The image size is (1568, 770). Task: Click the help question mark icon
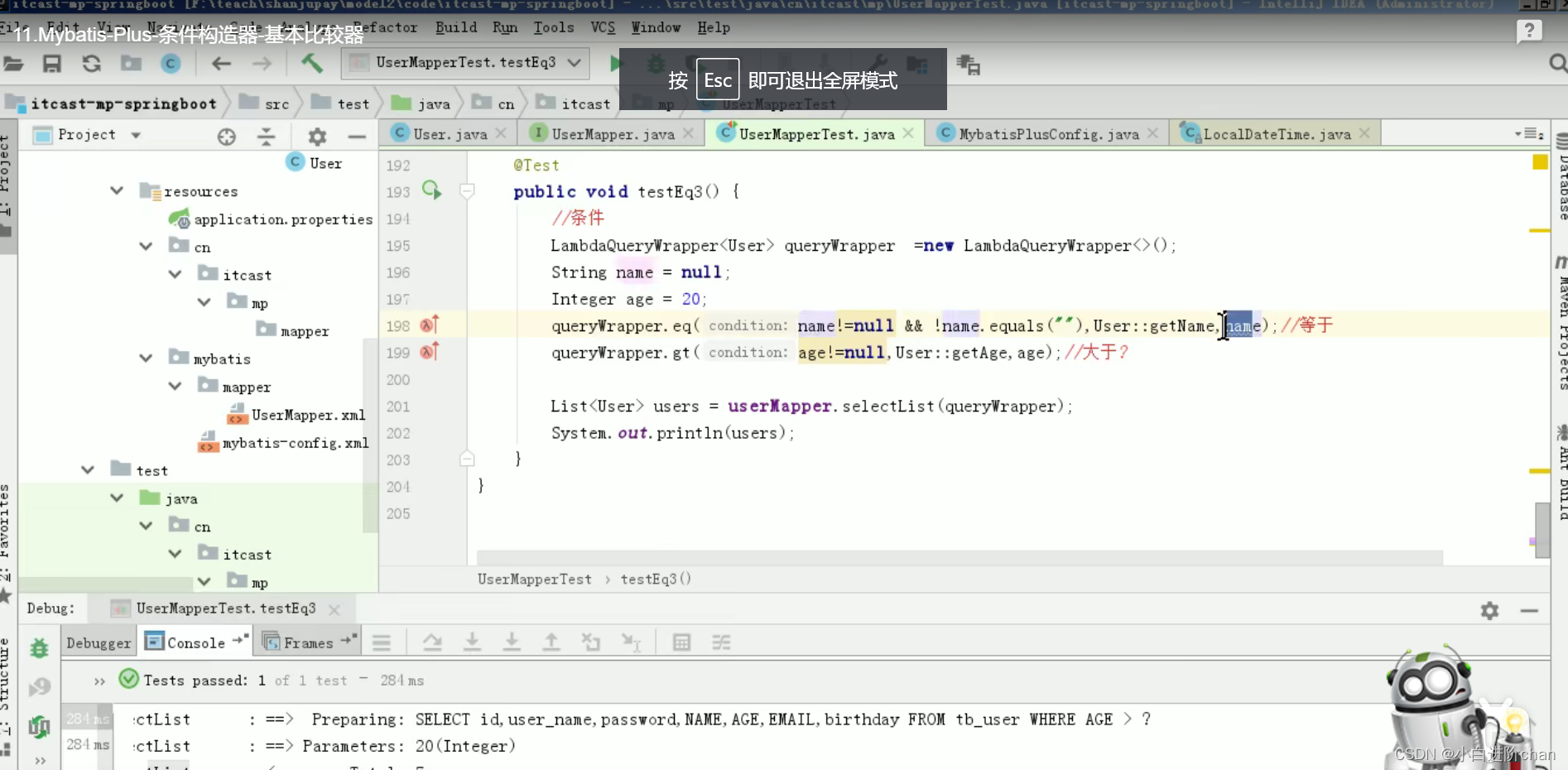[1529, 31]
